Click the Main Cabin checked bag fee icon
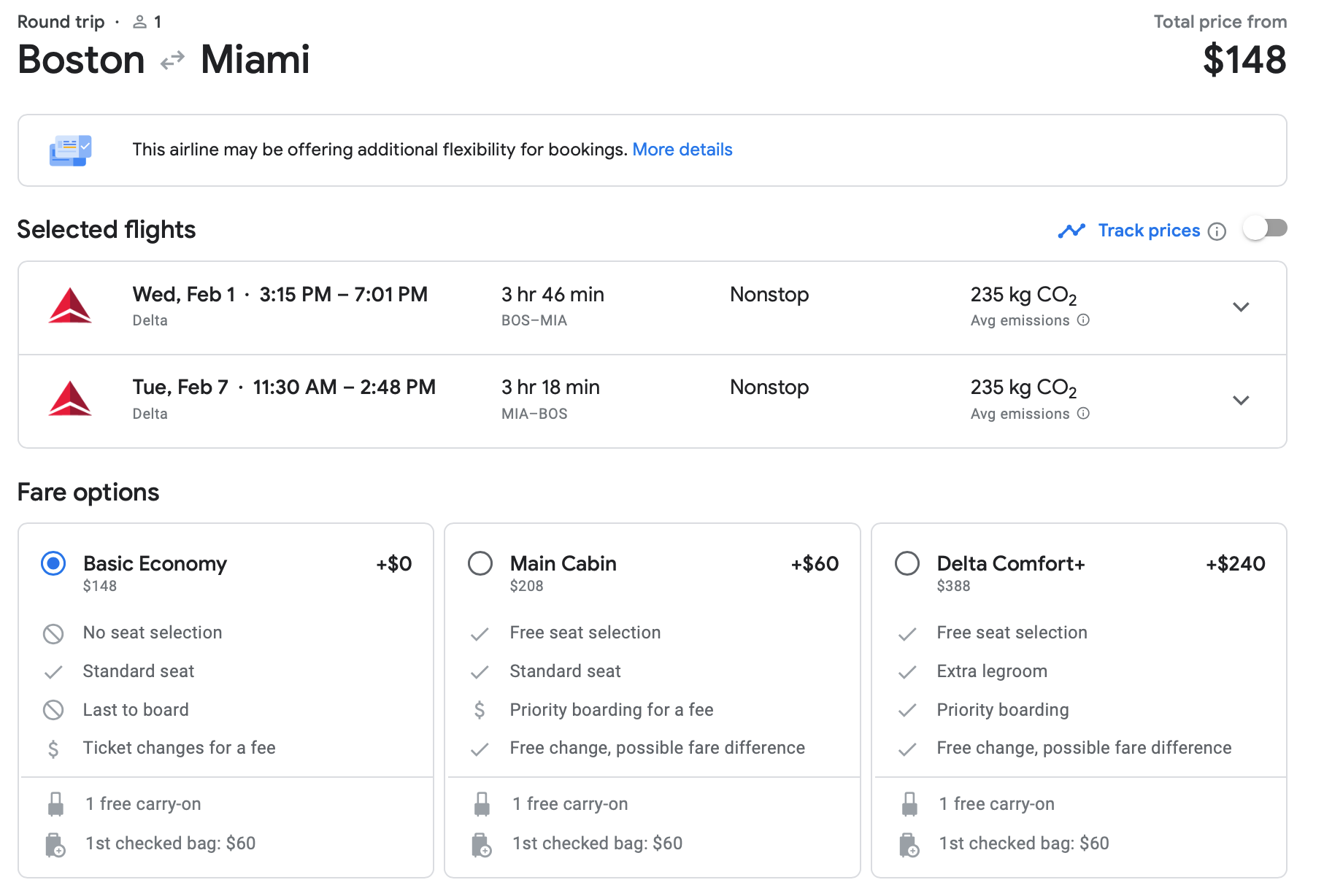The height and width of the screenshot is (896, 1324). (x=482, y=844)
